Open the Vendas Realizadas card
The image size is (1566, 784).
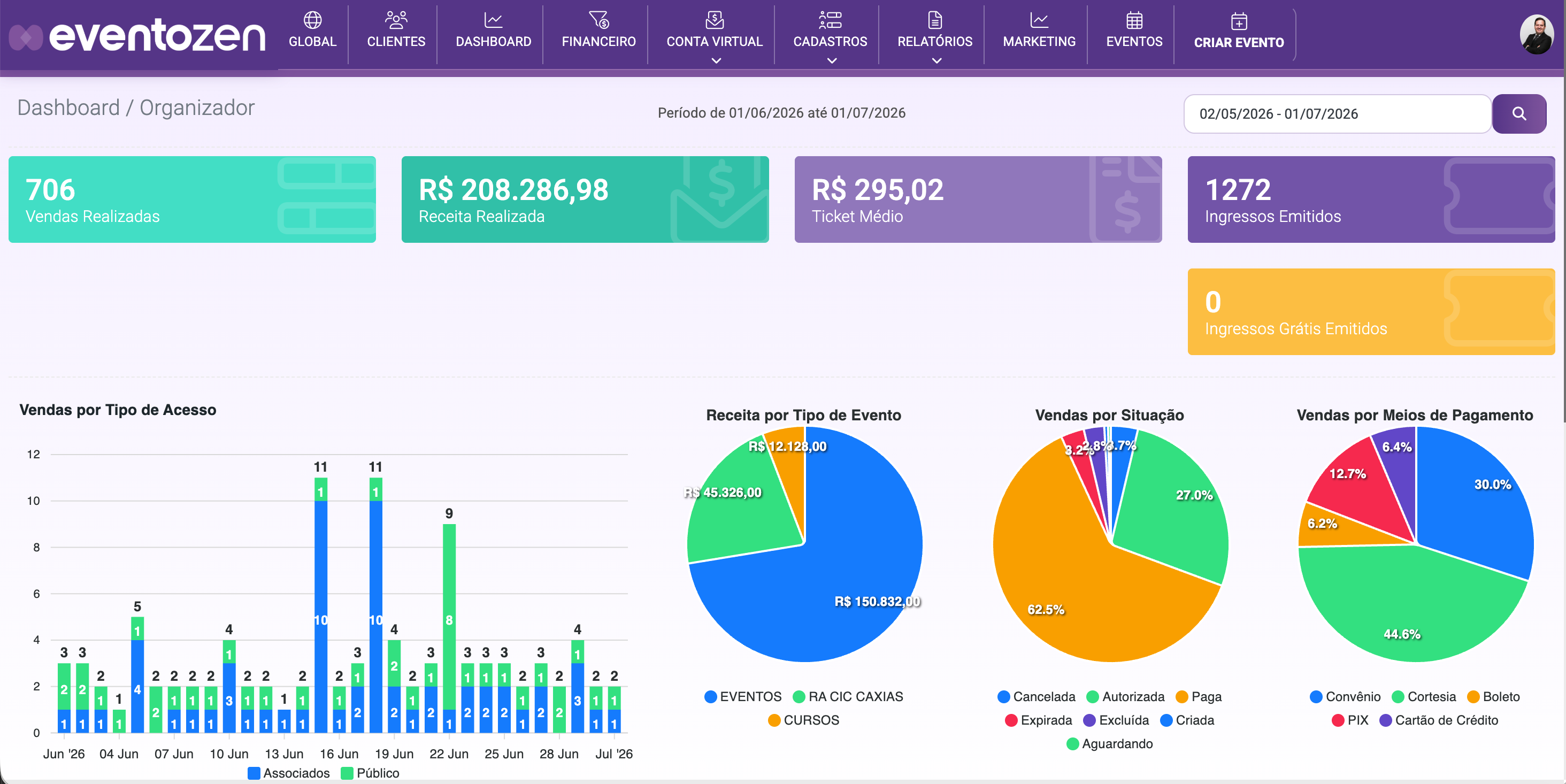192,199
